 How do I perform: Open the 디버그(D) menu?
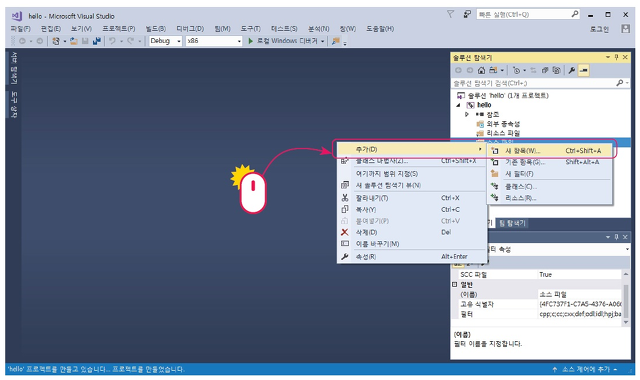pos(190,29)
